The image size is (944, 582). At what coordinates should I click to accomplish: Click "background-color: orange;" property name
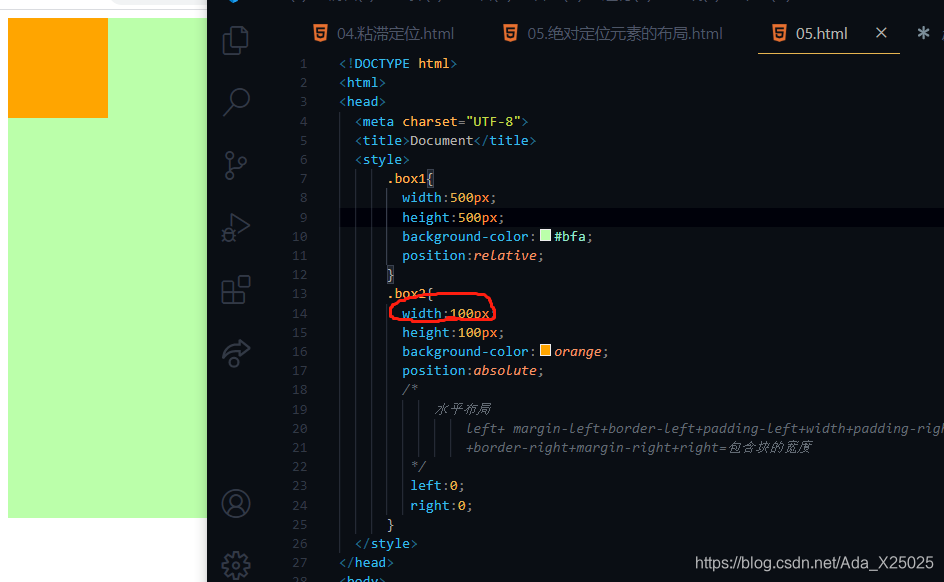465,351
